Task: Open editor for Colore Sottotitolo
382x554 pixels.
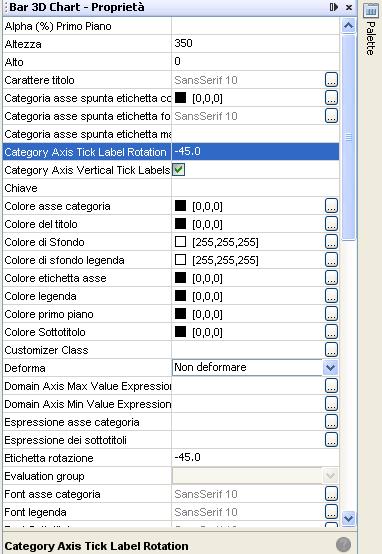Action: point(331,332)
